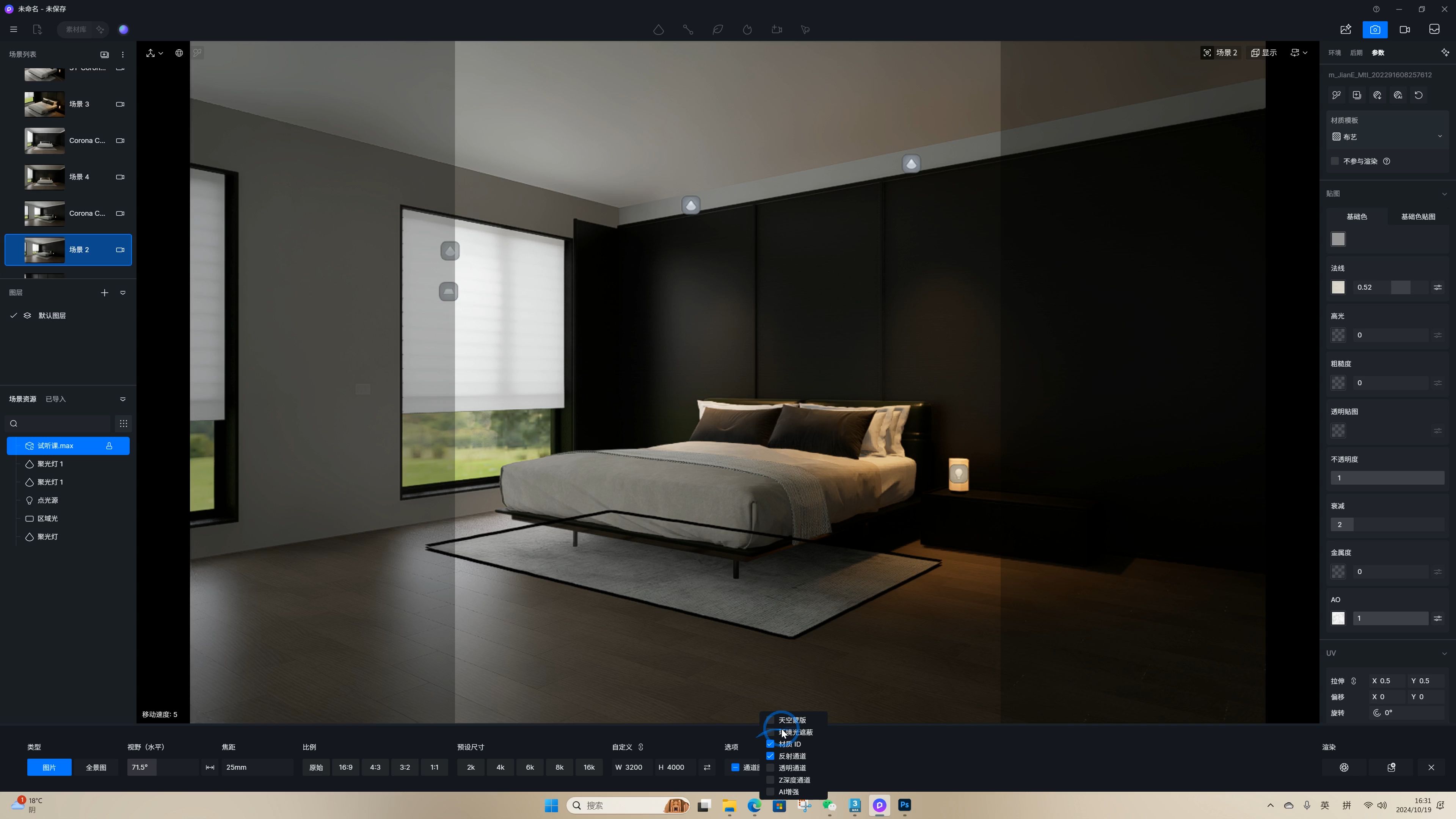This screenshot has height=819, width=1456.
Task: Click the spotlight gizmo near ceiling right
Action: tap(911, 165)
